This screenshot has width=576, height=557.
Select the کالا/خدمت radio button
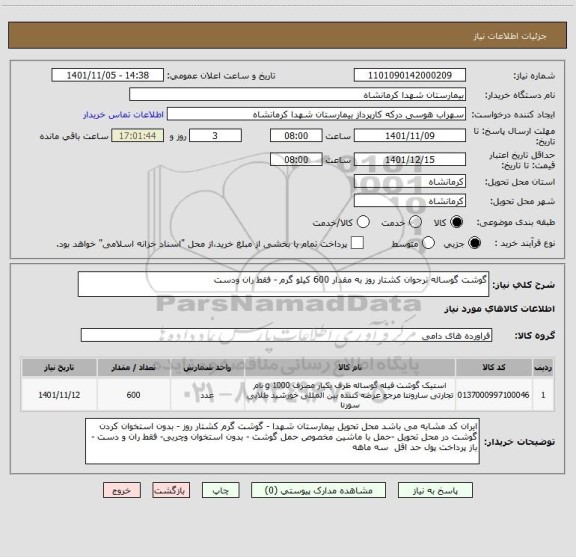363,222
